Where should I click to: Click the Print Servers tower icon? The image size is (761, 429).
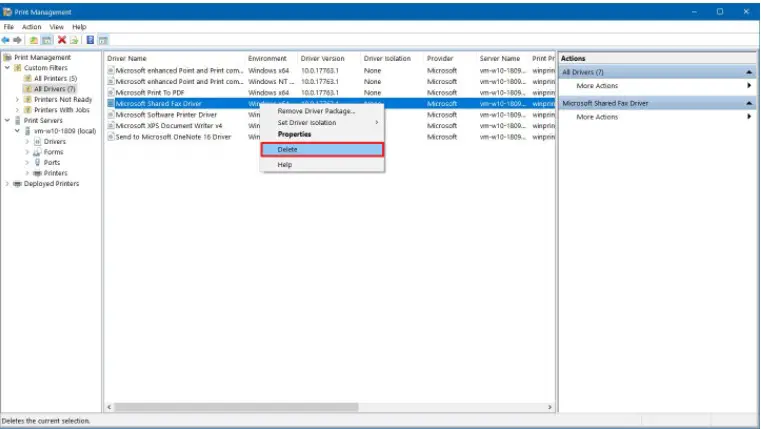coord(18,120)
